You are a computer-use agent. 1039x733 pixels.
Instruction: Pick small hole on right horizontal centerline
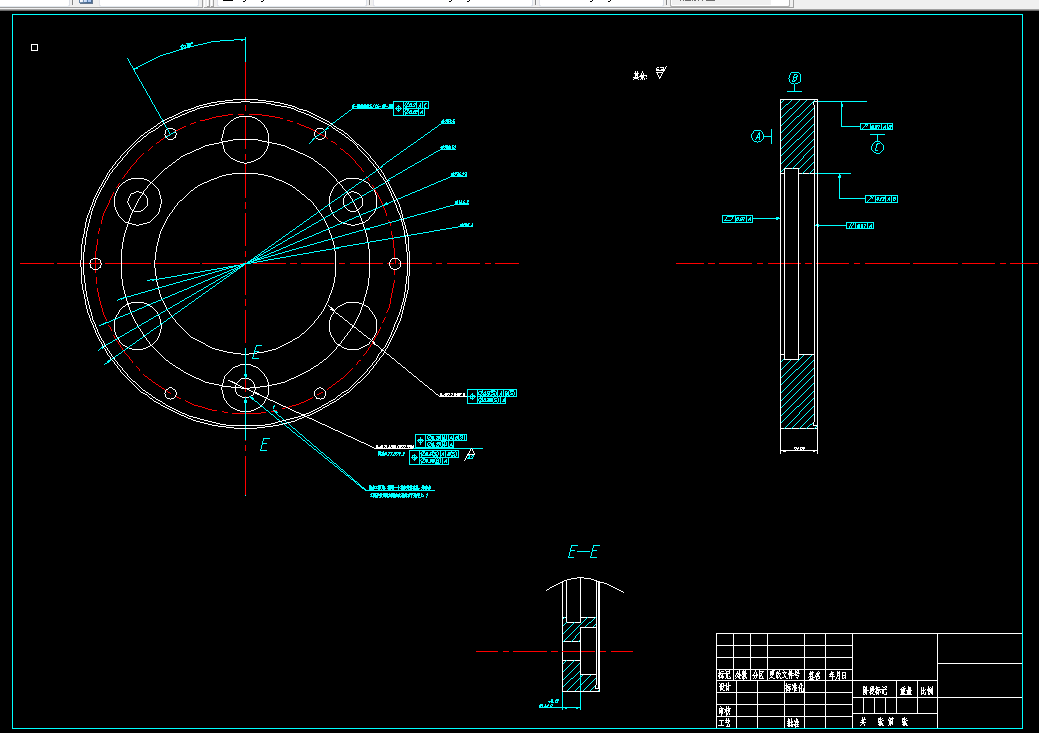pyautogui.click(x=395, y=264)
